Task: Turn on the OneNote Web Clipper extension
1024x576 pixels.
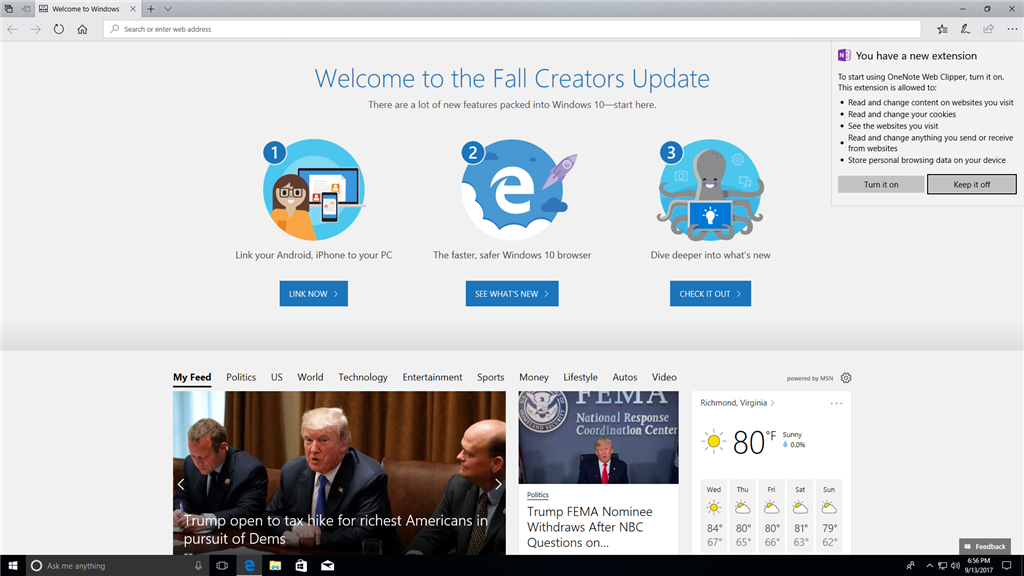Action: (881, 184)
